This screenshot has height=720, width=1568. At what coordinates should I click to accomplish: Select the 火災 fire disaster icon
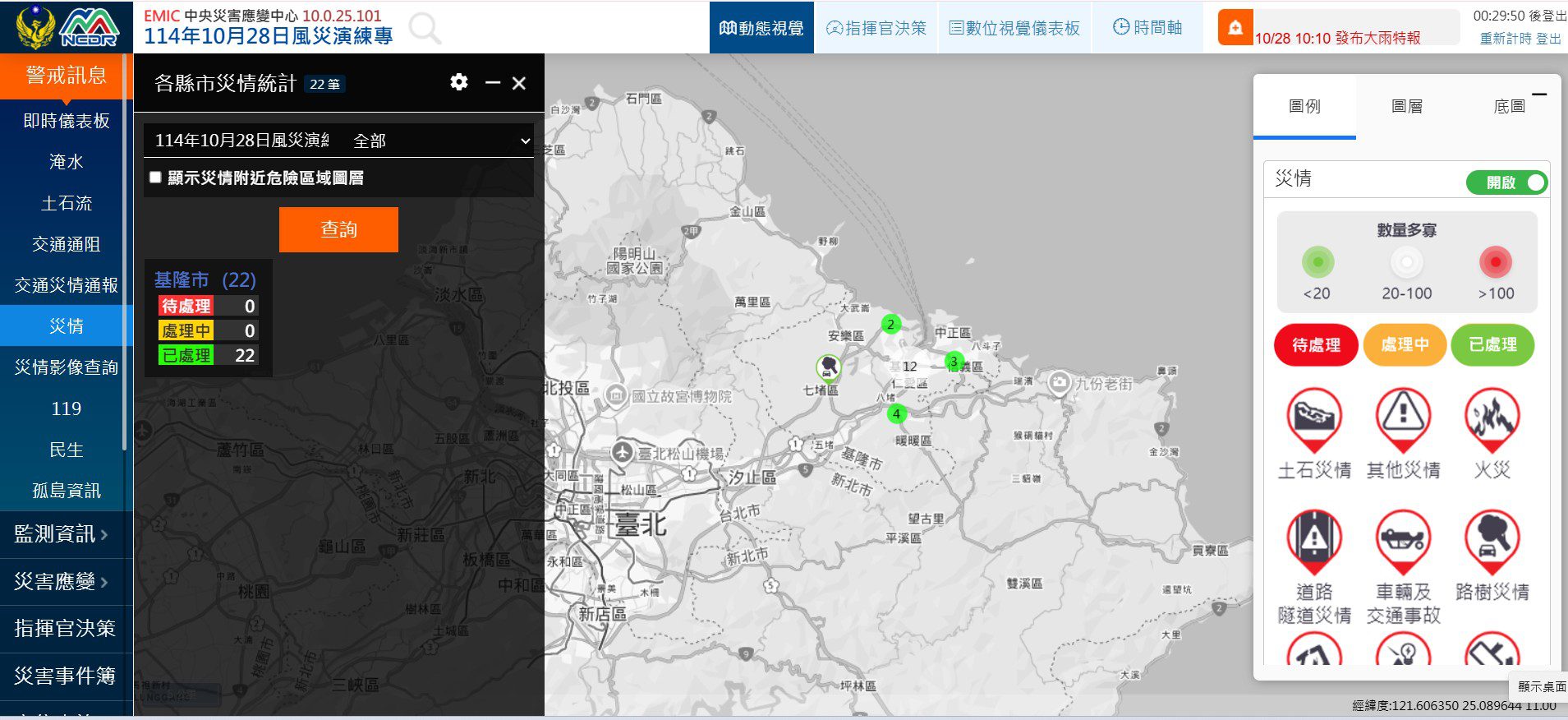1492,418
